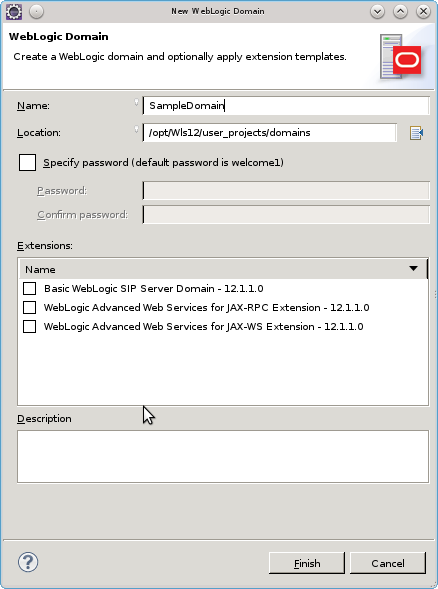Click the Finish button
Viewport: 438px width, 589px height.
pyautogui.click(x=307, y=563)
